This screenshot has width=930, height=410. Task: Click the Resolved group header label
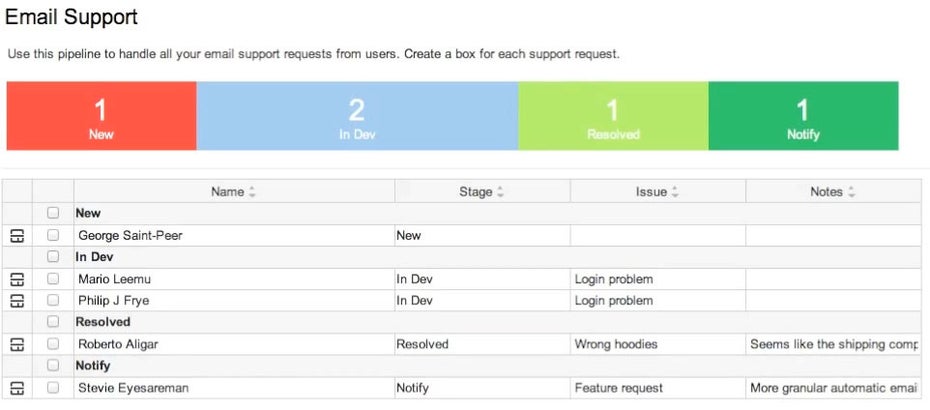pos(103,322)
